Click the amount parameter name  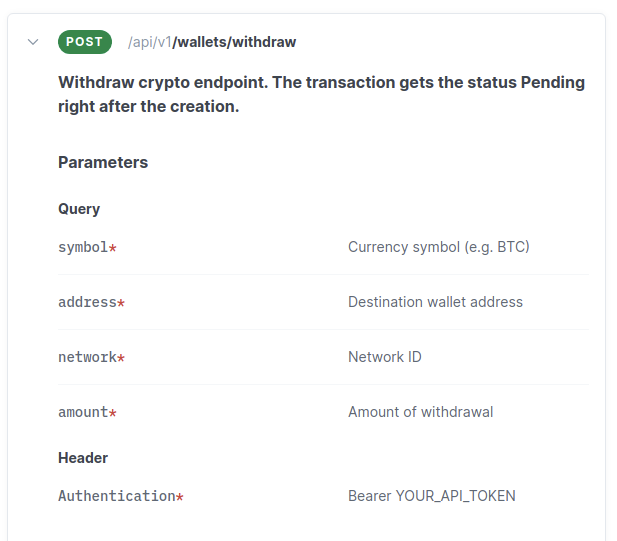click(x=82, y=412)
